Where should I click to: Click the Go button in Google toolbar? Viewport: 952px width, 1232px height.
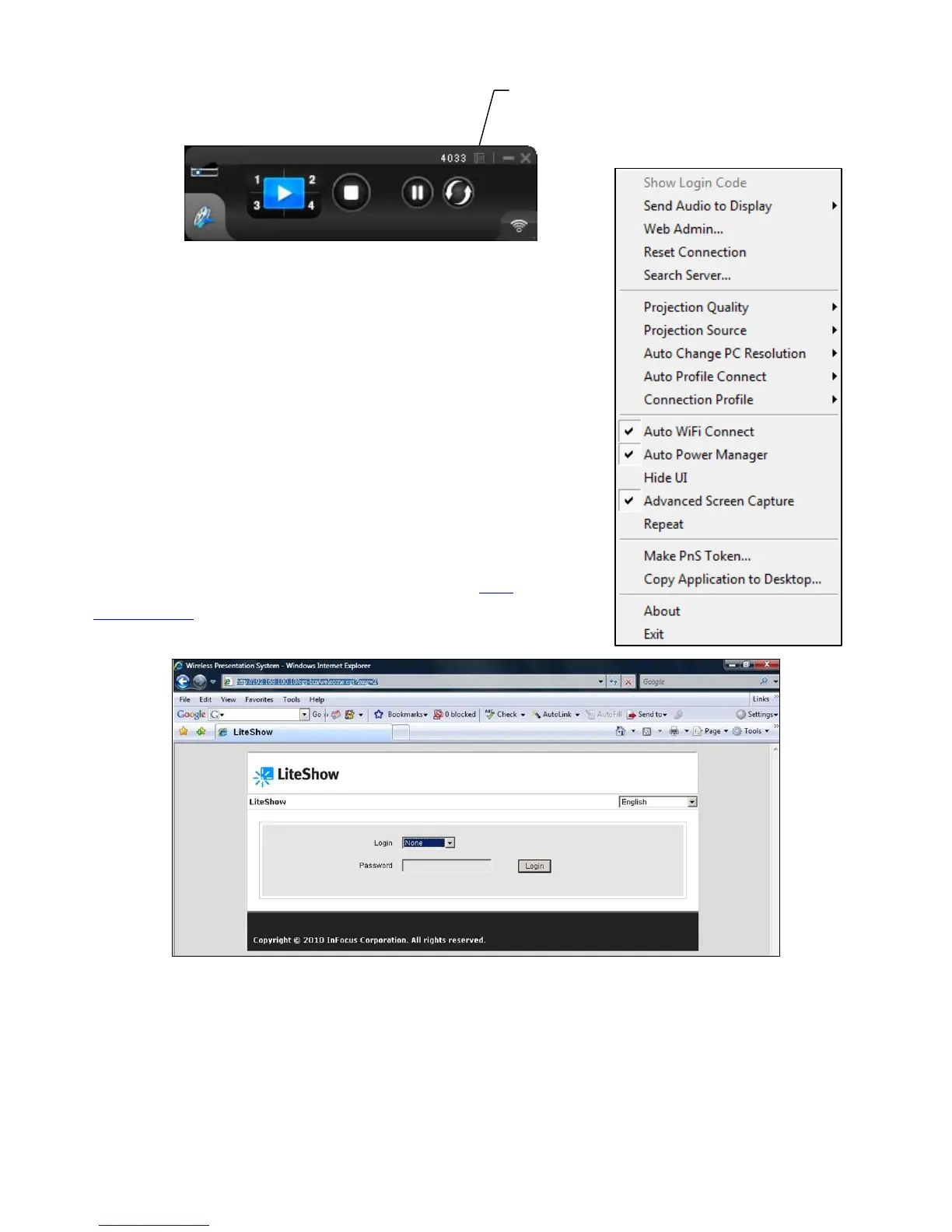(317, 714)
